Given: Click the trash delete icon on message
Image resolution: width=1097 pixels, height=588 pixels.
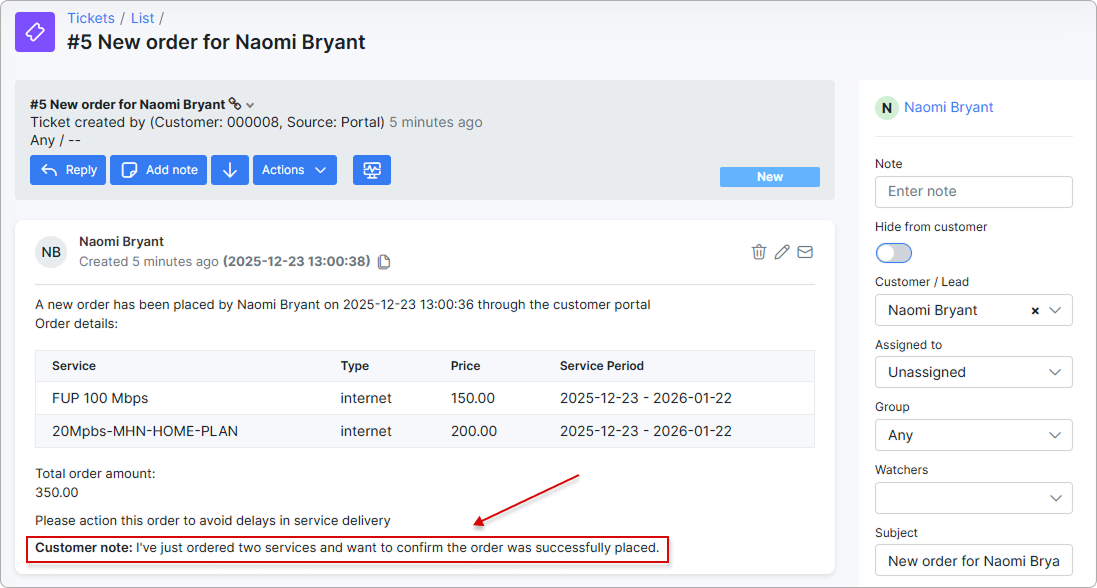Looking at the screenshot, I should [759, 252].
